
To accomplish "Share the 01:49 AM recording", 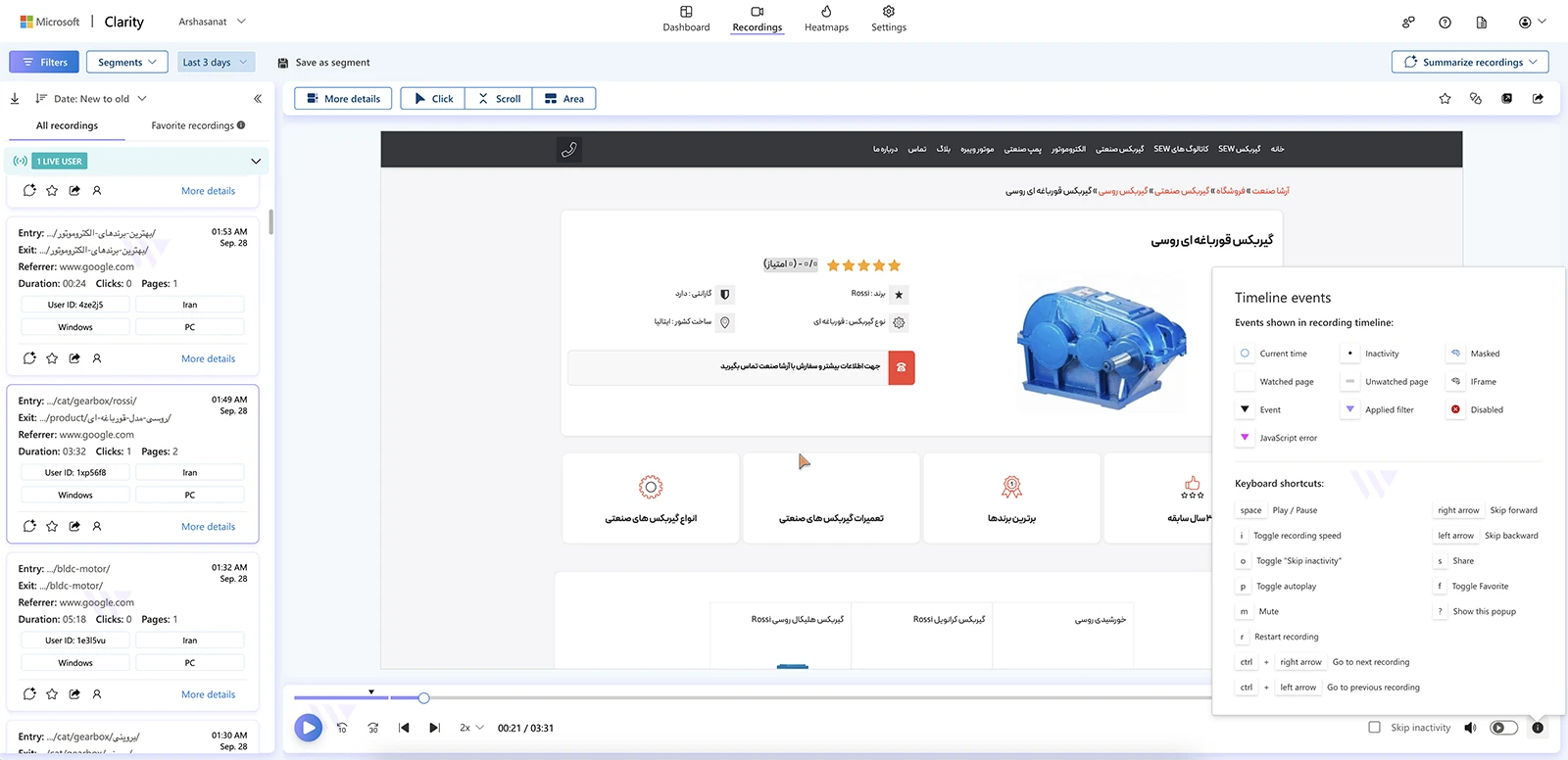I will click(74, 526).
